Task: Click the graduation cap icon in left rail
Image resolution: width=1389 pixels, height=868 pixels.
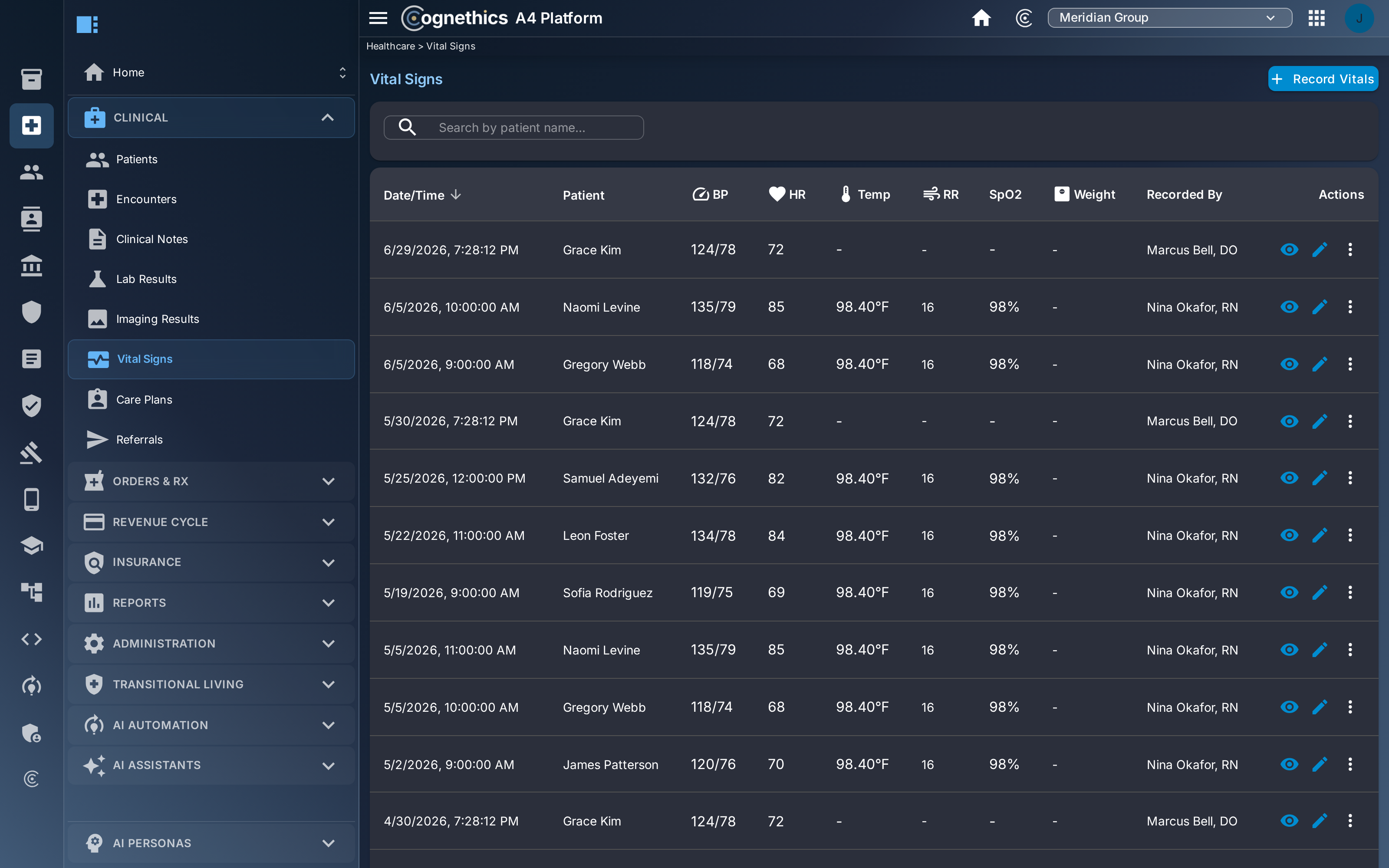Action: (x=31, y=546)
